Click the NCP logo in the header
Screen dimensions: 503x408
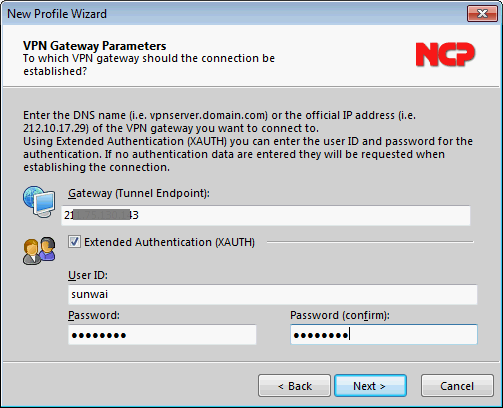tap(445, 54)
